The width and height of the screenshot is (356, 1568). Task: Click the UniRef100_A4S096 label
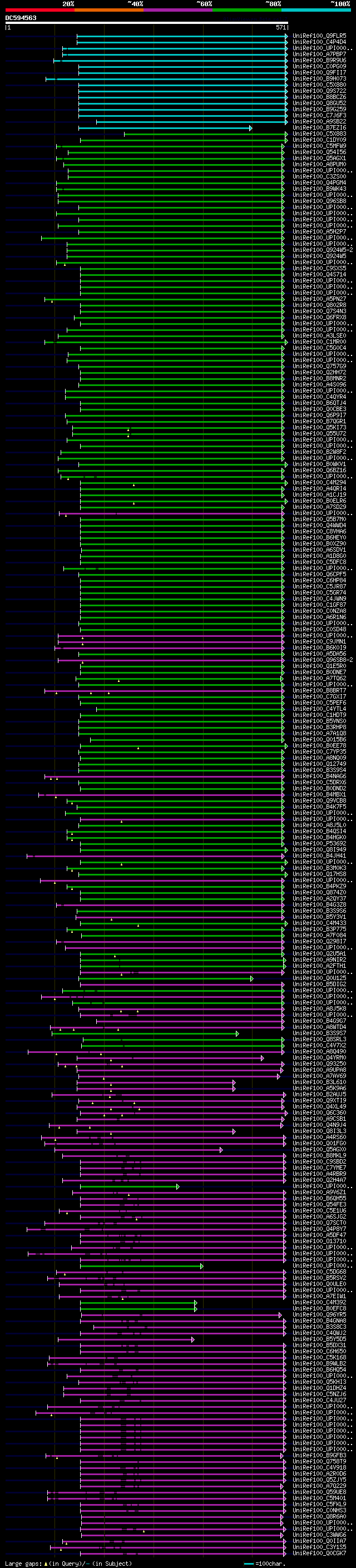[319, 385]
